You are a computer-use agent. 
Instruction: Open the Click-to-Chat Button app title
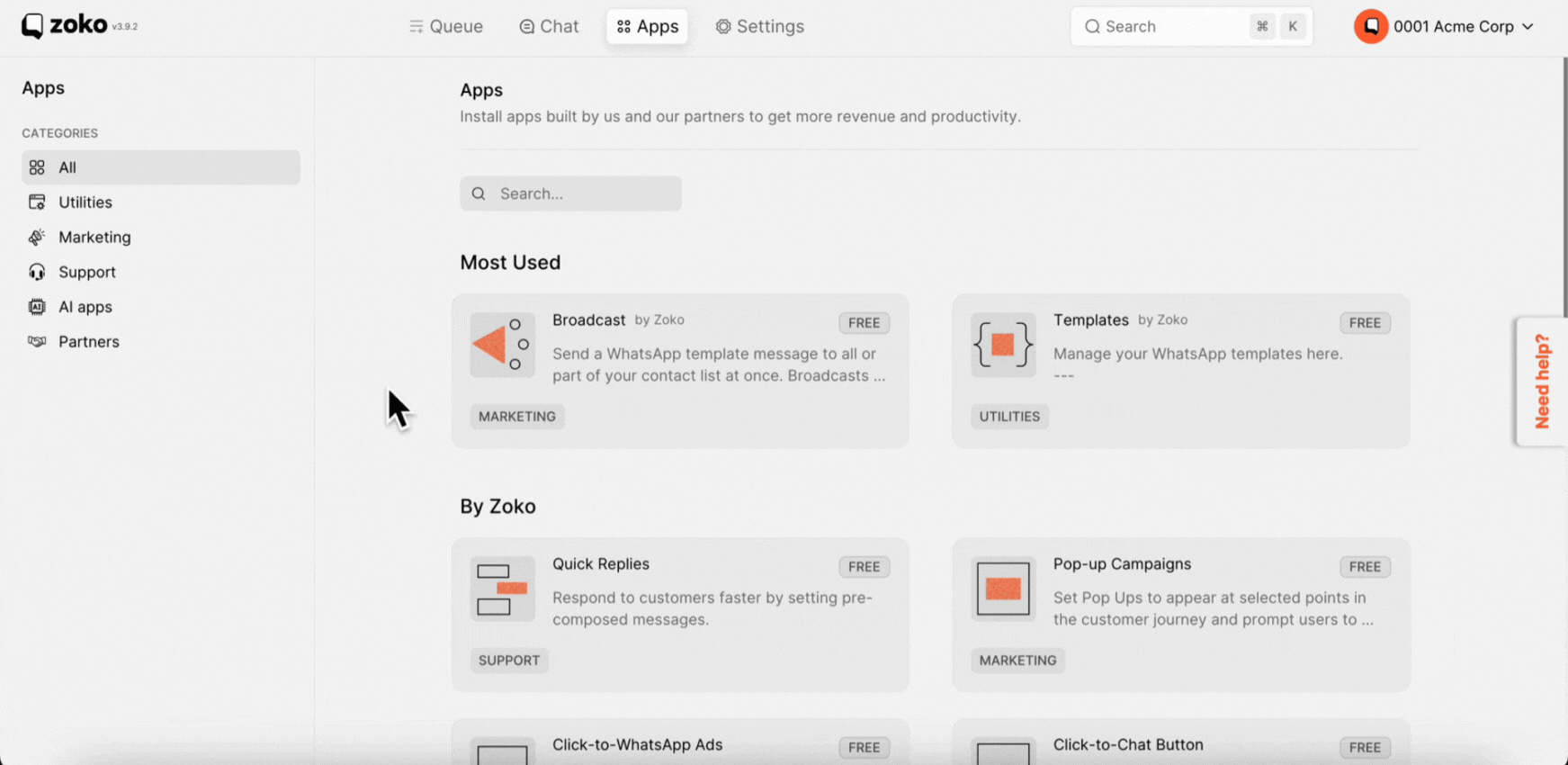point(1128,745)
